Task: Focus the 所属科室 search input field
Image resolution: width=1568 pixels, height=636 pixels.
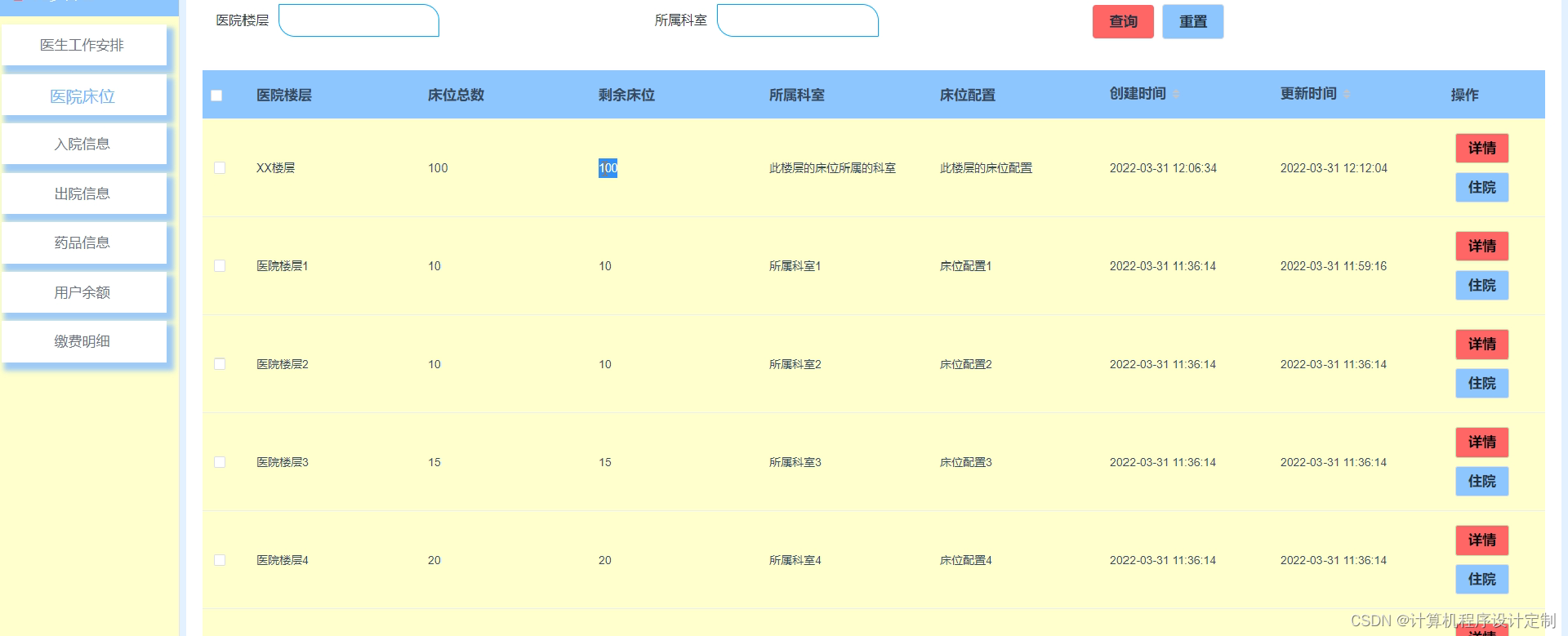Action: point(798,20)
